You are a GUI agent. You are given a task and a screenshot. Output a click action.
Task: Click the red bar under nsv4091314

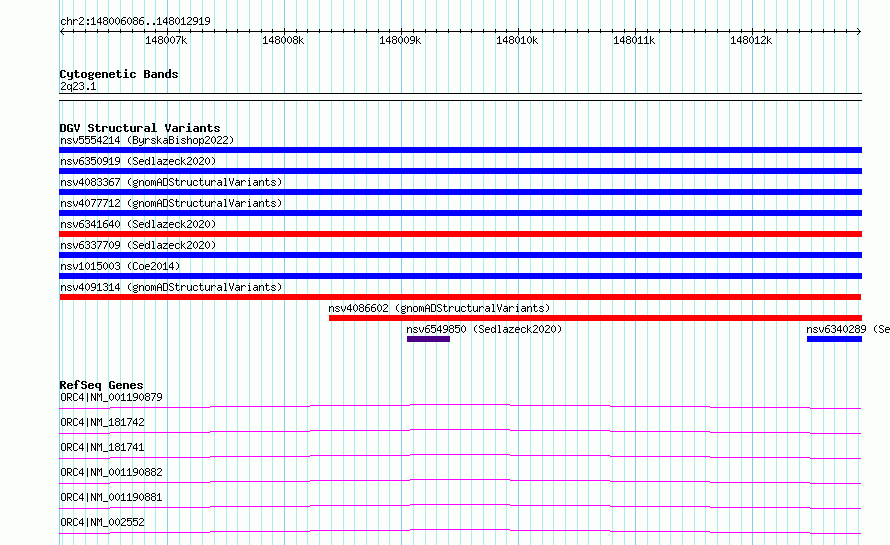pyautogui.click(x=460, y=297)
